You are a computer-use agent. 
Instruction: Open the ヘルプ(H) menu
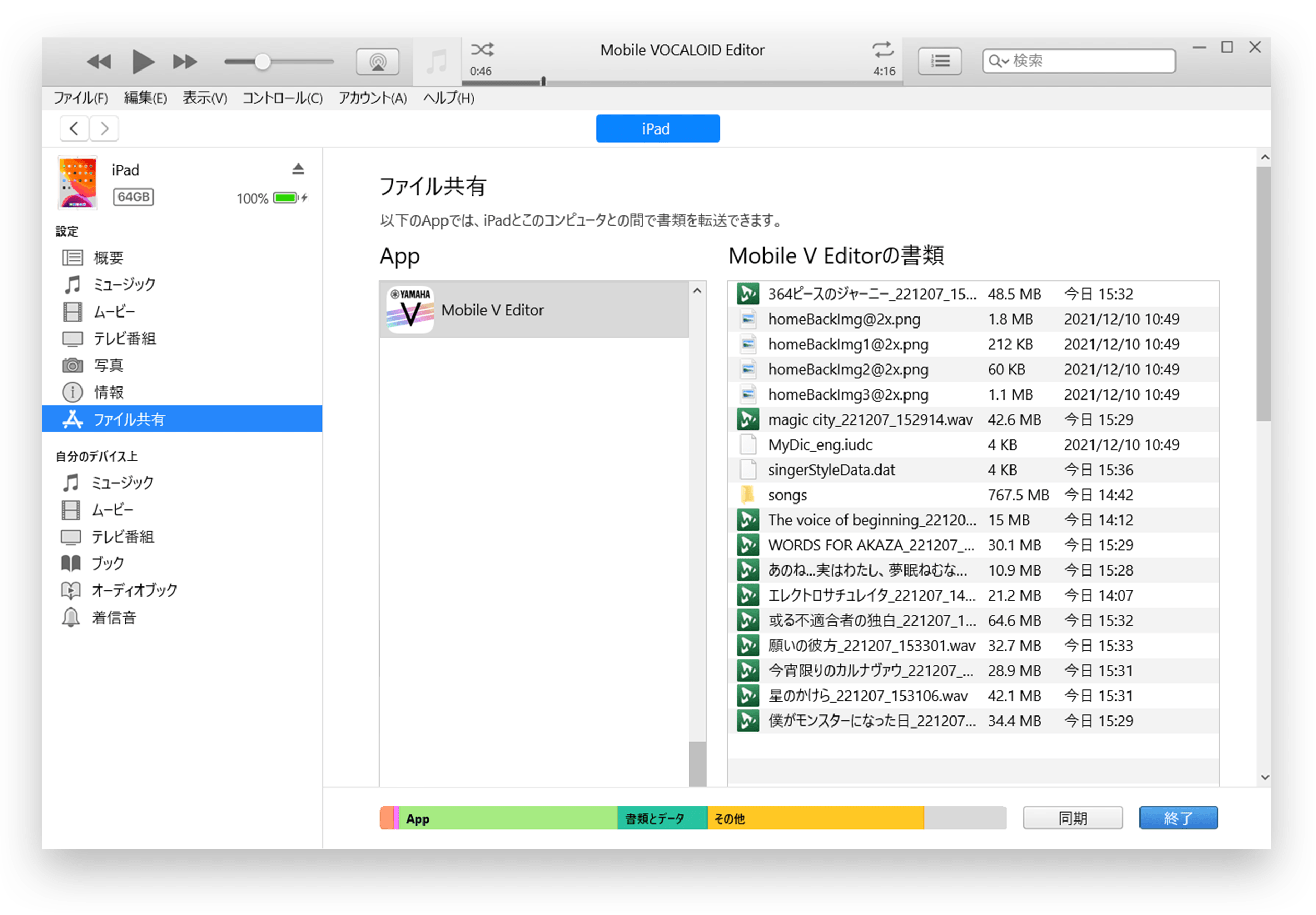pos(448,98)
